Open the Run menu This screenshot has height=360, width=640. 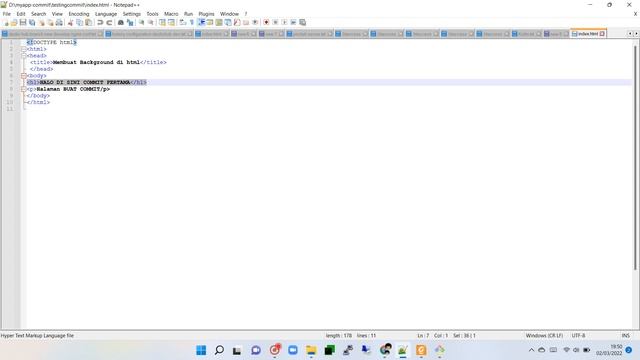pyautogui.click(x=188, y=14)
